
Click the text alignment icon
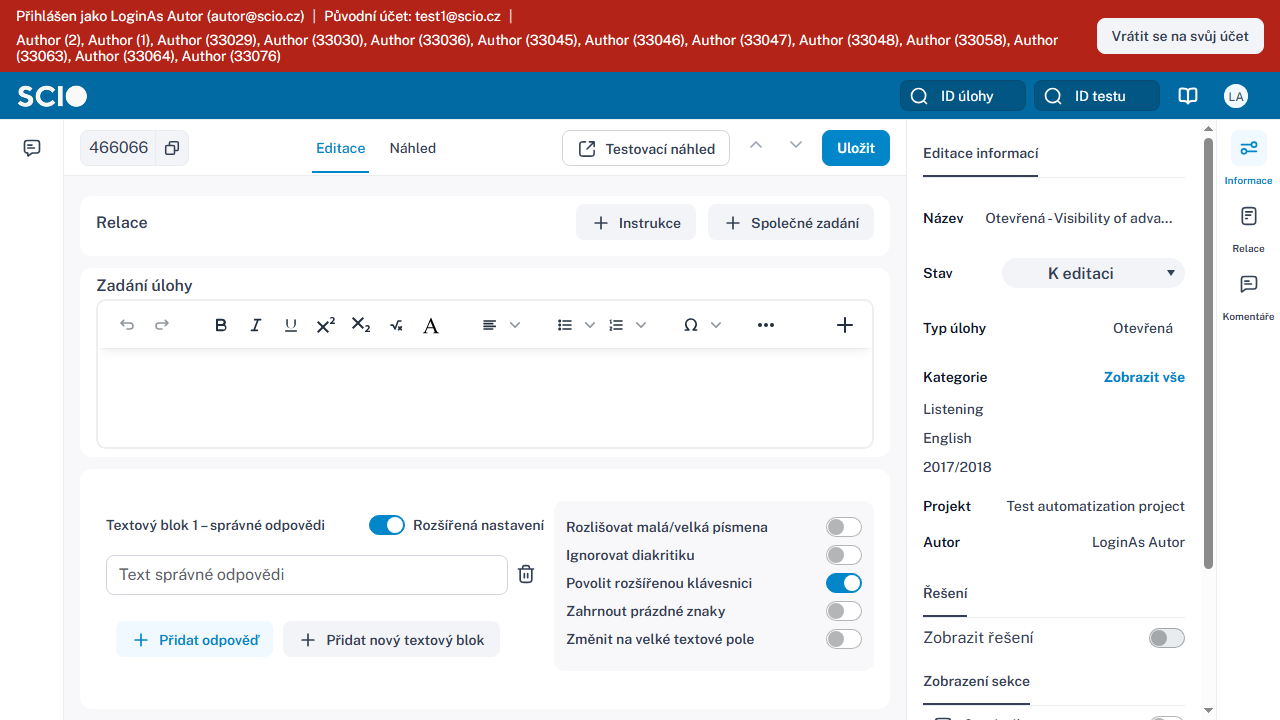[489, 325]
